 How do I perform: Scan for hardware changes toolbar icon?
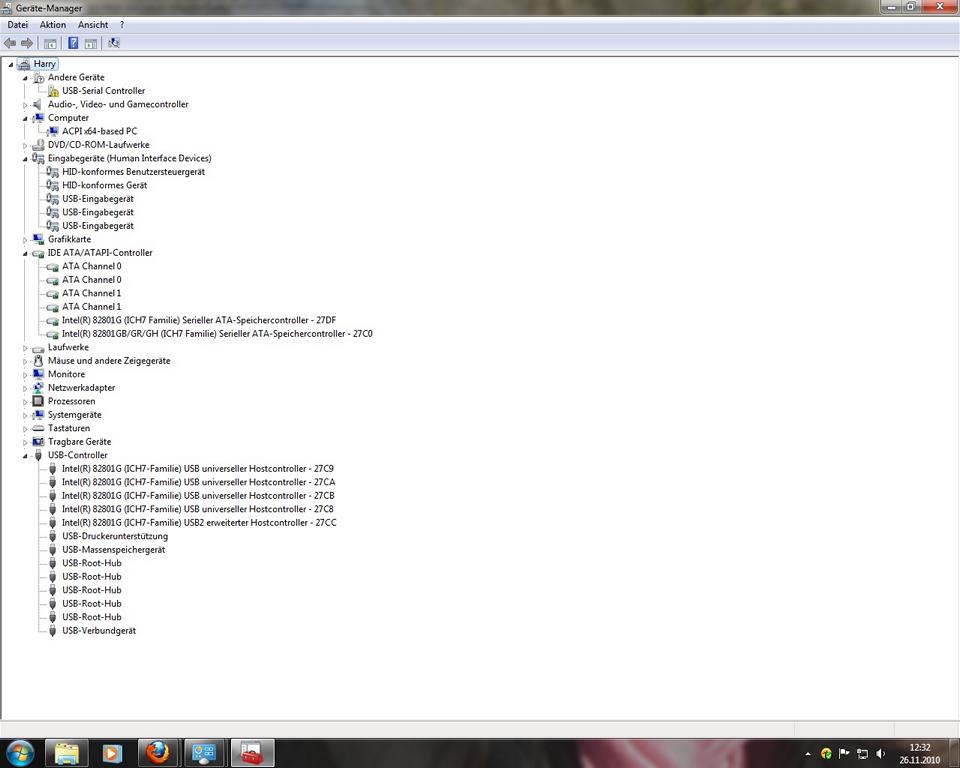click(114, 43)
